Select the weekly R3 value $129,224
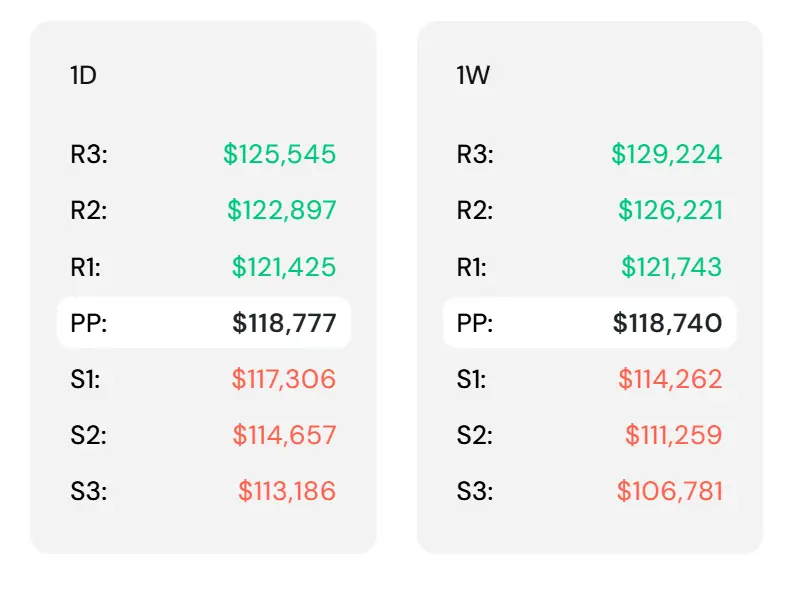 pyautogui.click(x=667, y=154)
